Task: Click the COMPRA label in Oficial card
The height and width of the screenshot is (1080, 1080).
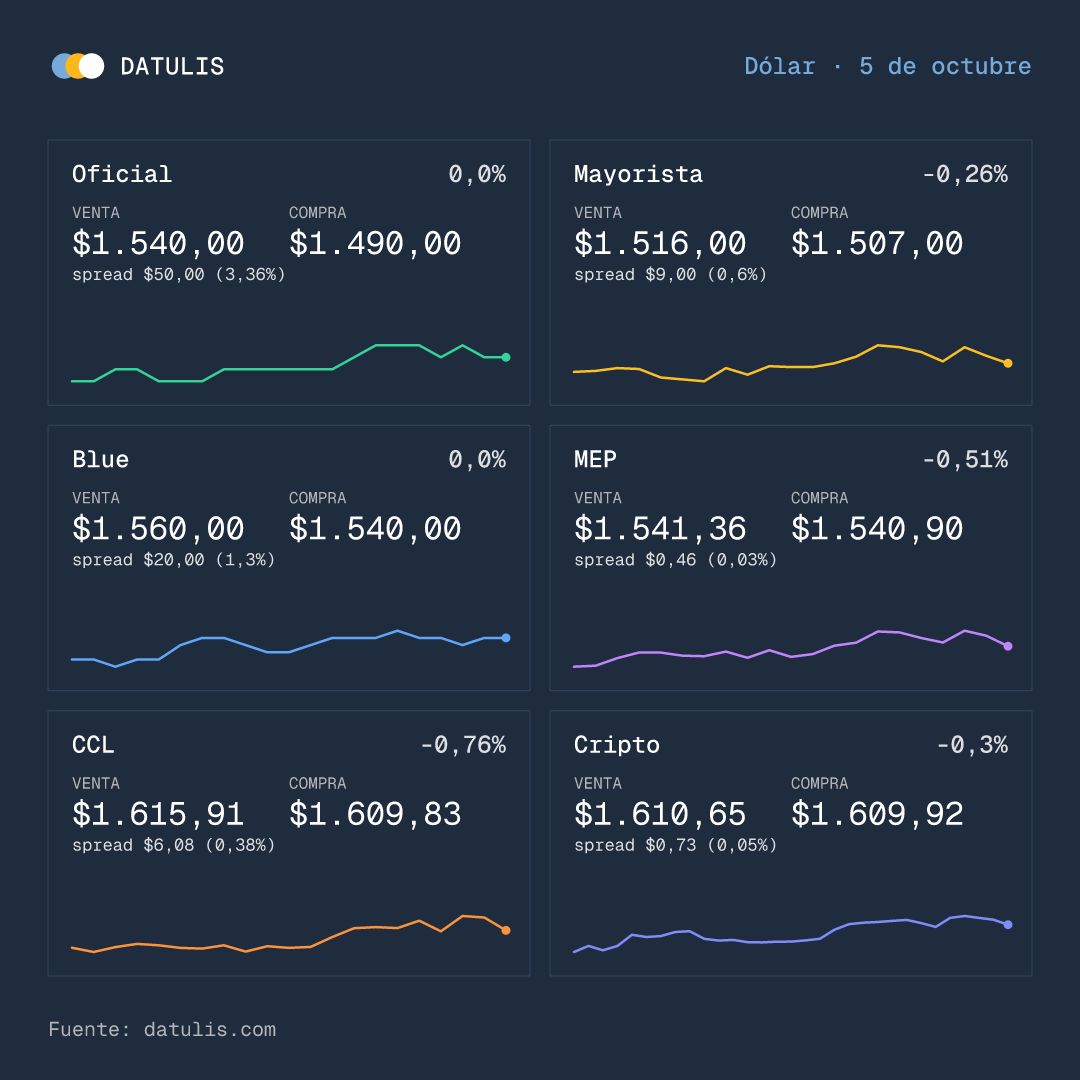Action: pos(318,212)
